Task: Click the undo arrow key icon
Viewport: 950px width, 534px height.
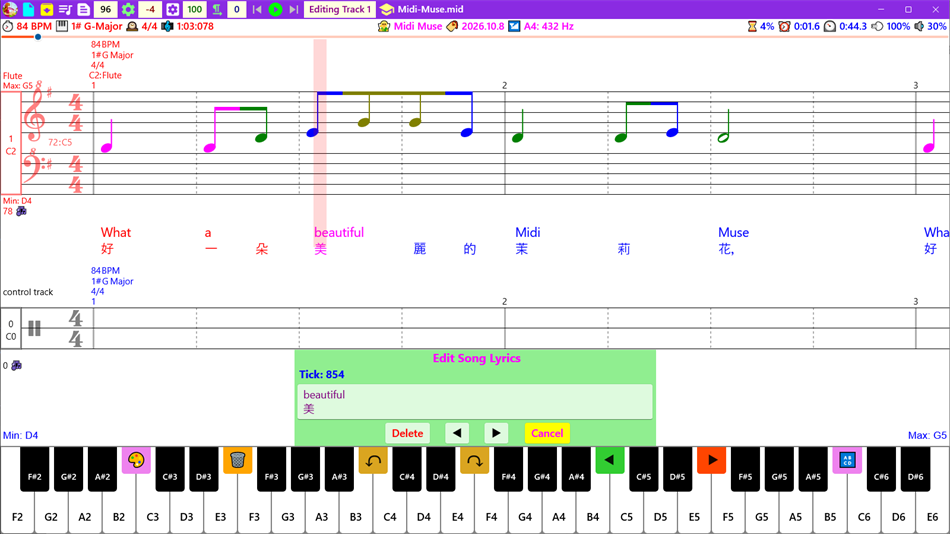Action: pos(373,461)
